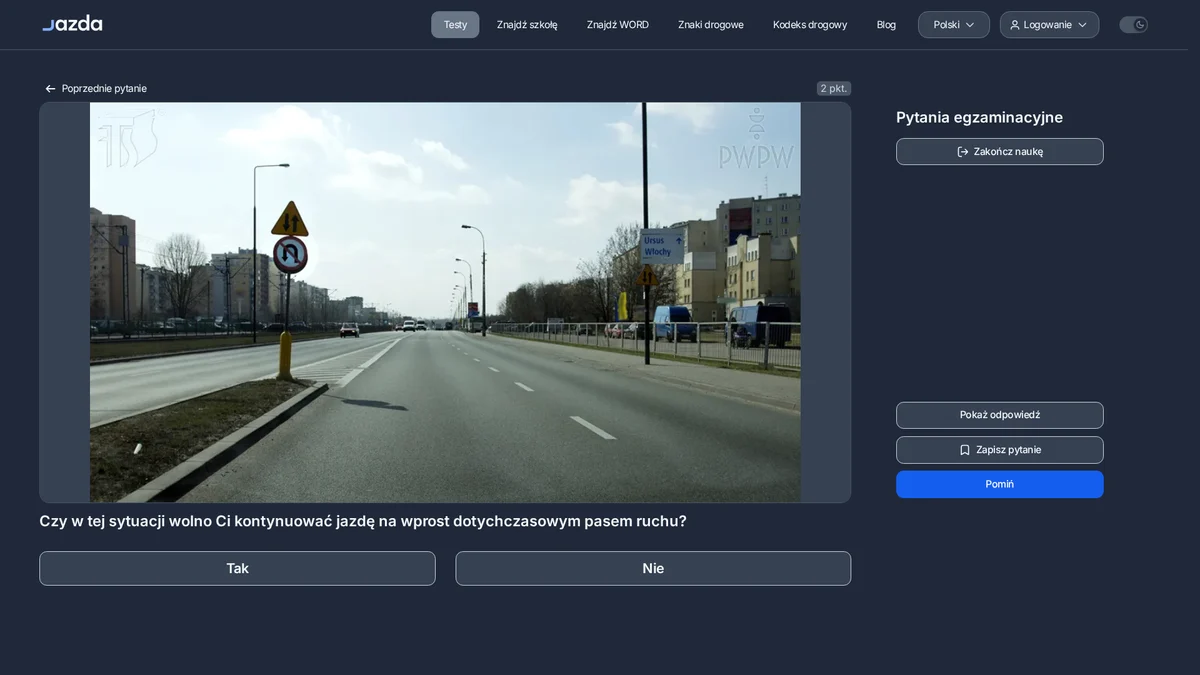Toggle the dark mode switch

pos(1133,25)
